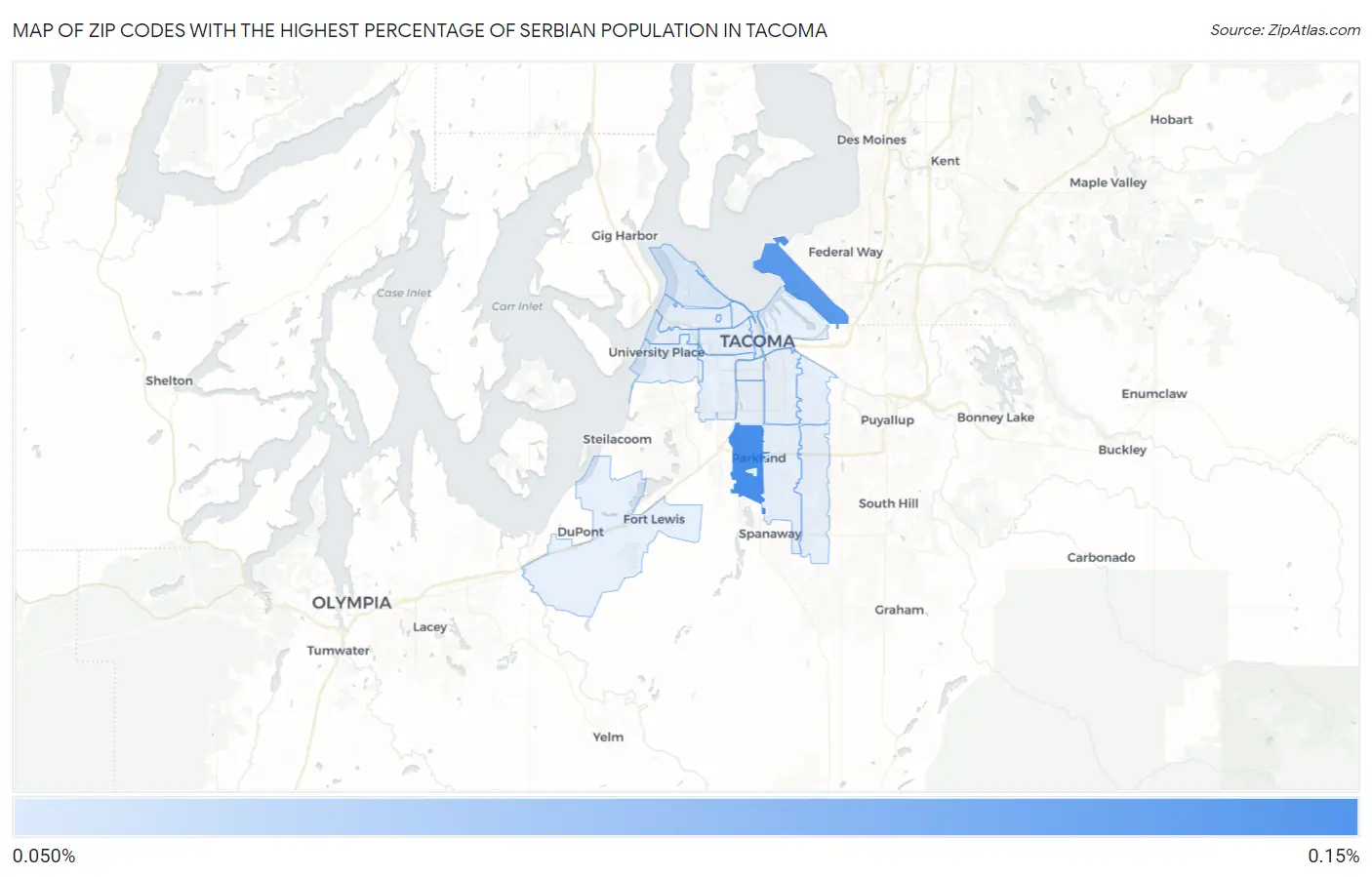The image size is (1372, 877).
Task: Click the Carbonado map label
Action: (x=1101, y=558)
